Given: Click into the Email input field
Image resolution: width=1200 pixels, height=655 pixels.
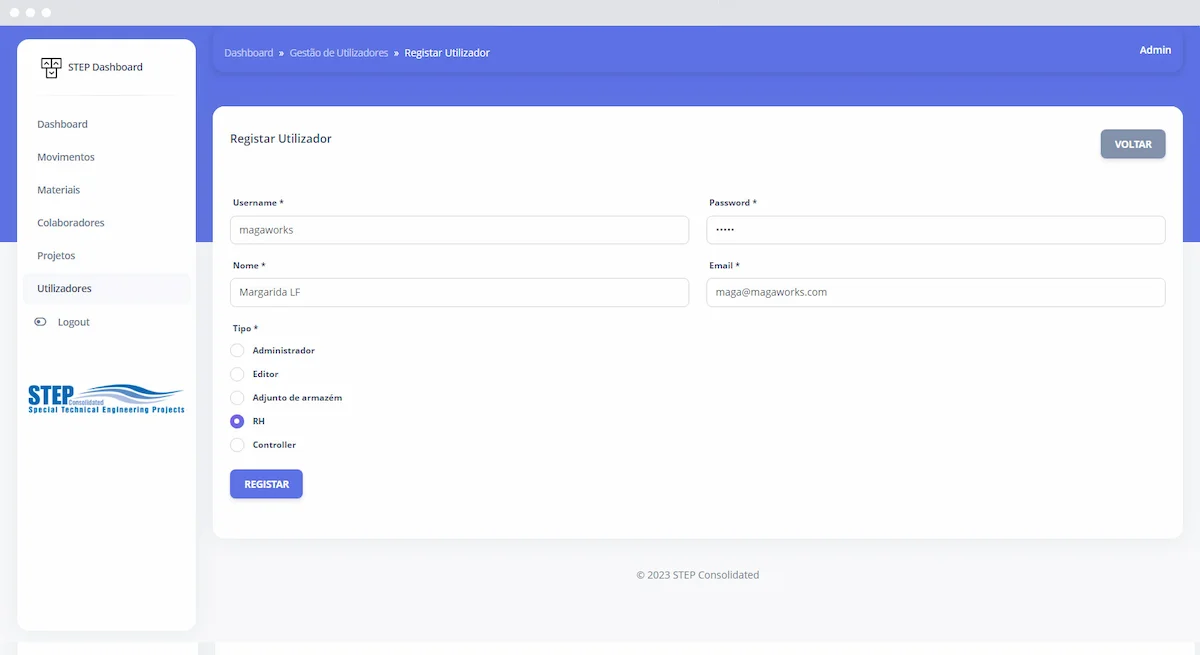Looking at the screenshot, I should [937, 292].
